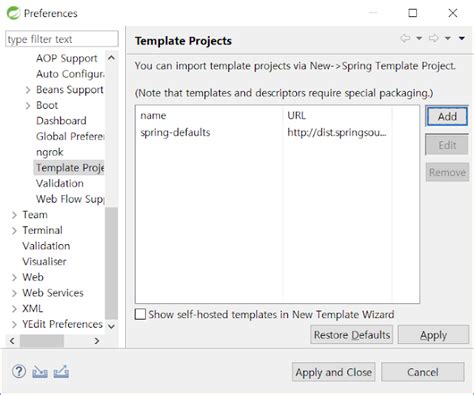The height and width of the screenshot is (395, 474).
Task: Open the view menu triangle icon
Action: click(x=462, y=38)
